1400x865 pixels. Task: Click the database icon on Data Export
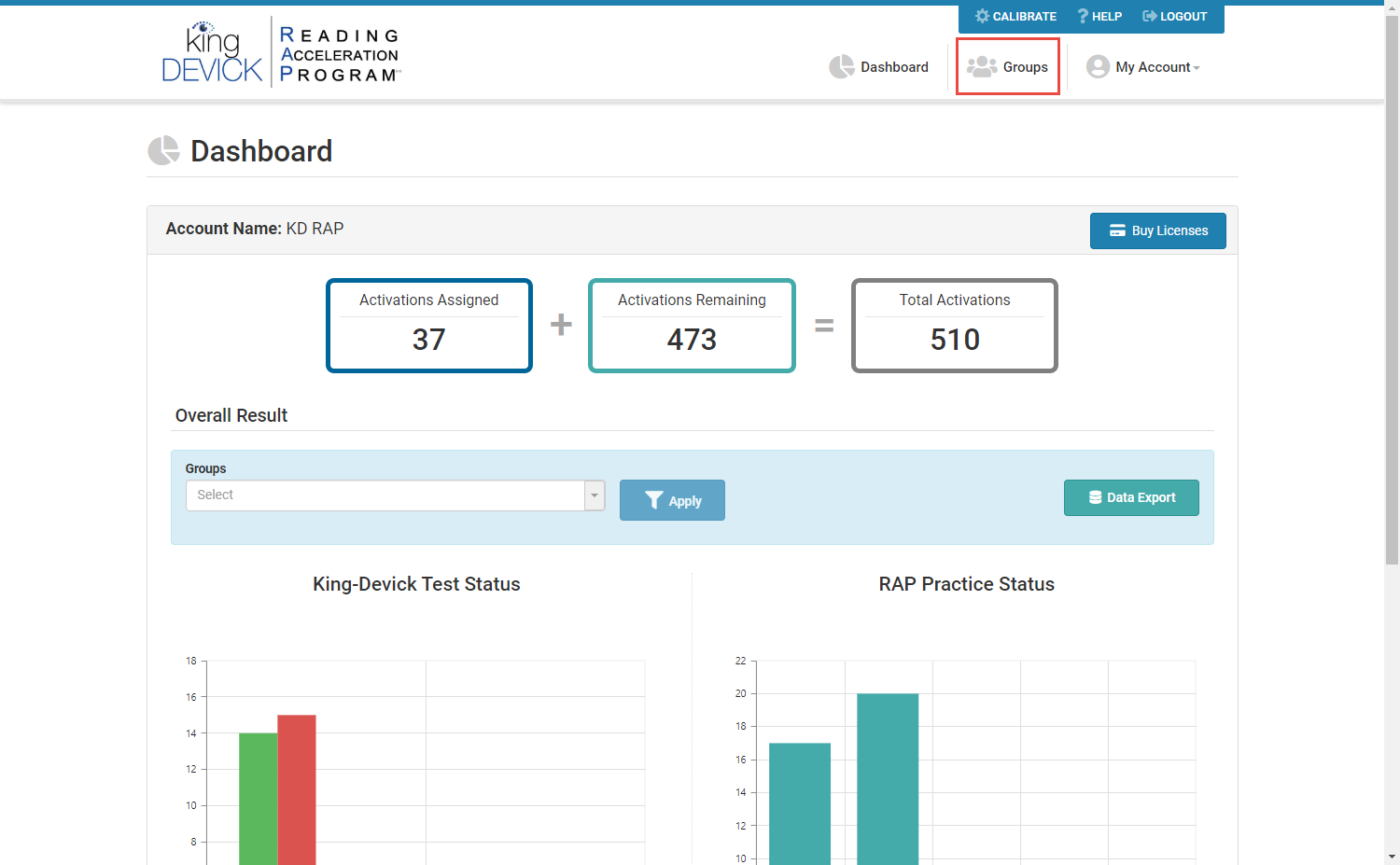coord(1096,497)
